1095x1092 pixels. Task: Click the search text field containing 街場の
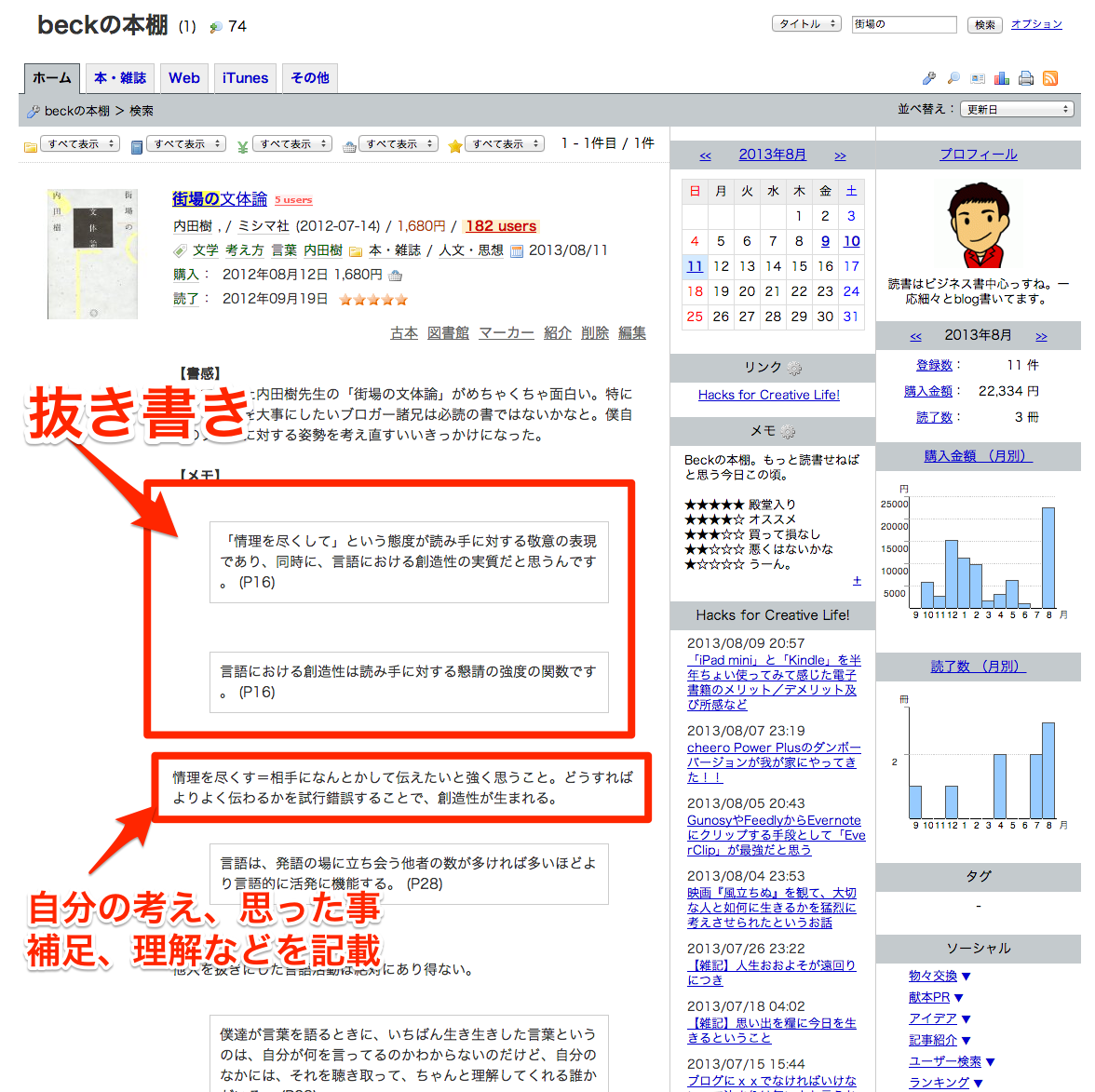point(903,24)
